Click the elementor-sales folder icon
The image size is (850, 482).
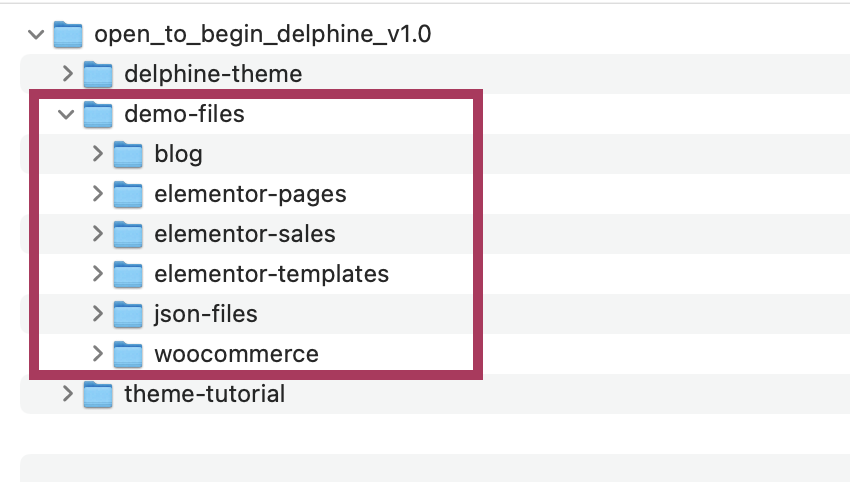[128, 234]
